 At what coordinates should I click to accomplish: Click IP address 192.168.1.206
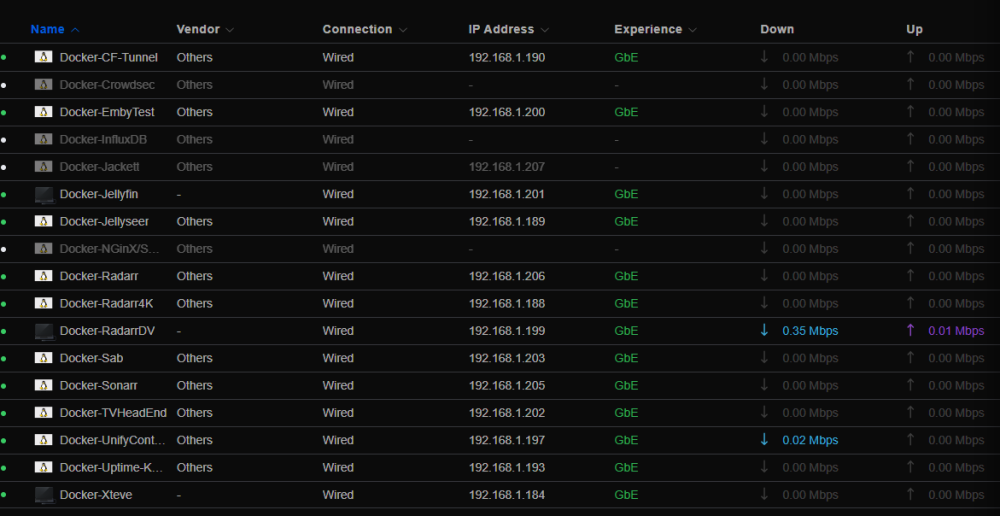pyautogui.click(x=506, y=276)
